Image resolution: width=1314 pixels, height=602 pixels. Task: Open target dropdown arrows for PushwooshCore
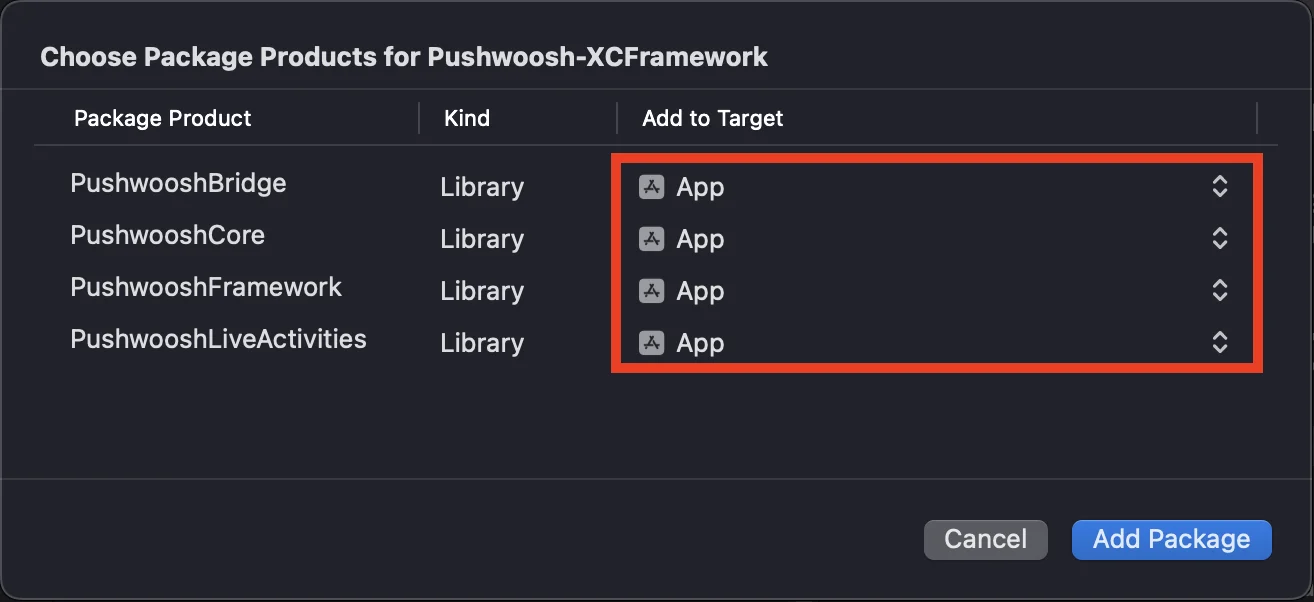(x=1219, y=239)
